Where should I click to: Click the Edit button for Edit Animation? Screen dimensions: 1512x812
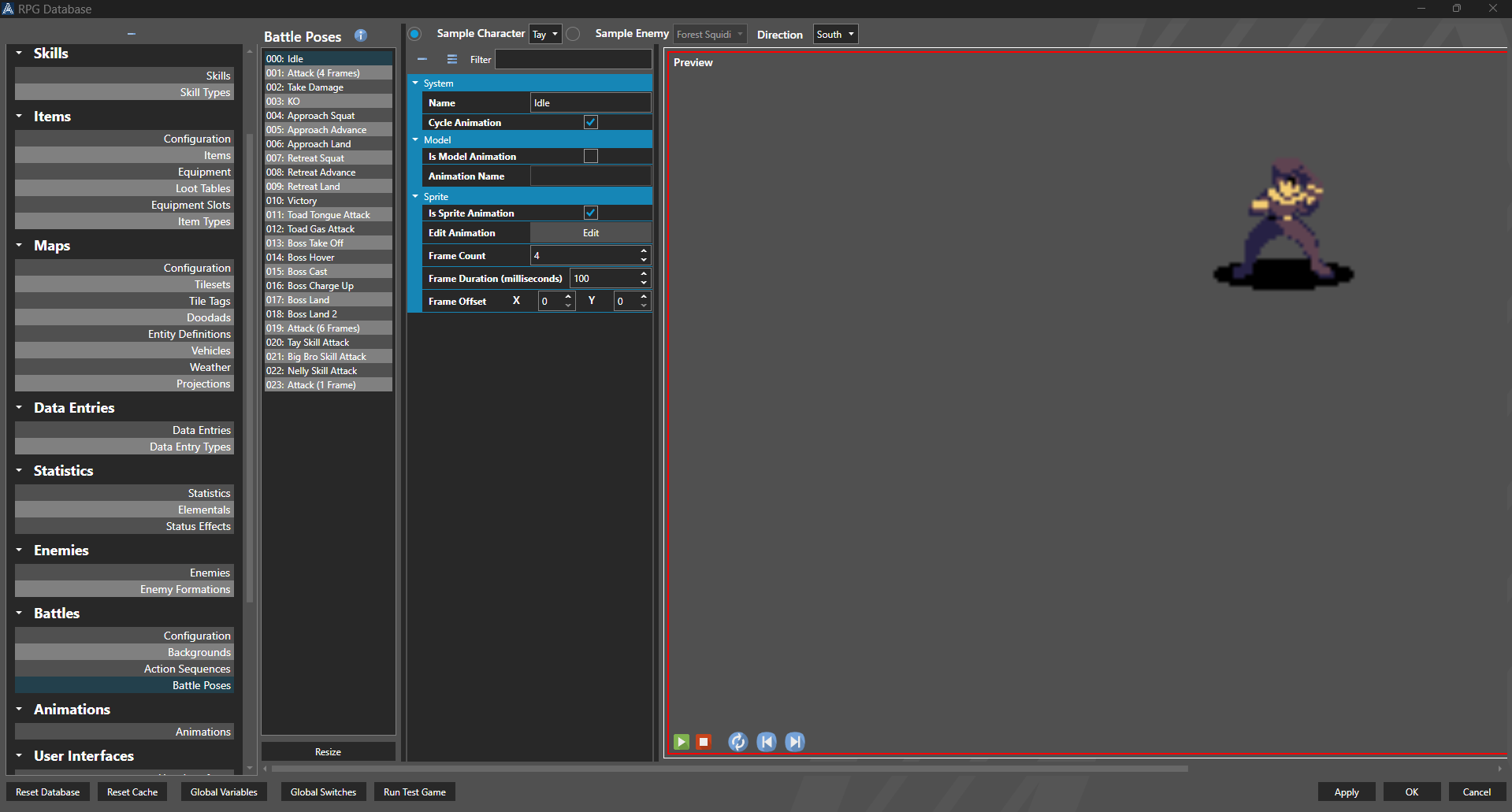pos(591,233)
